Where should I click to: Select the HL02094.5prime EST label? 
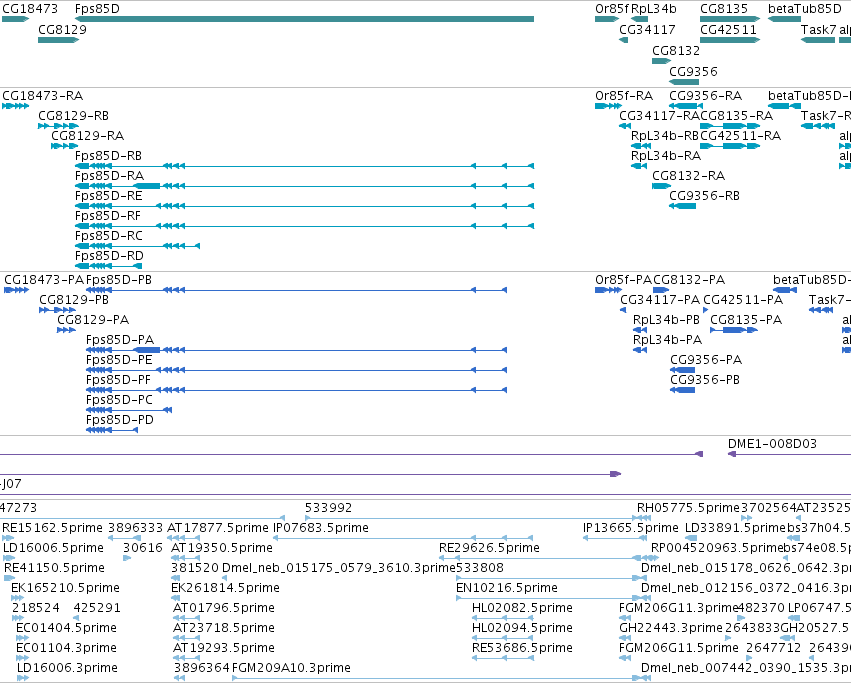(523, 628)
